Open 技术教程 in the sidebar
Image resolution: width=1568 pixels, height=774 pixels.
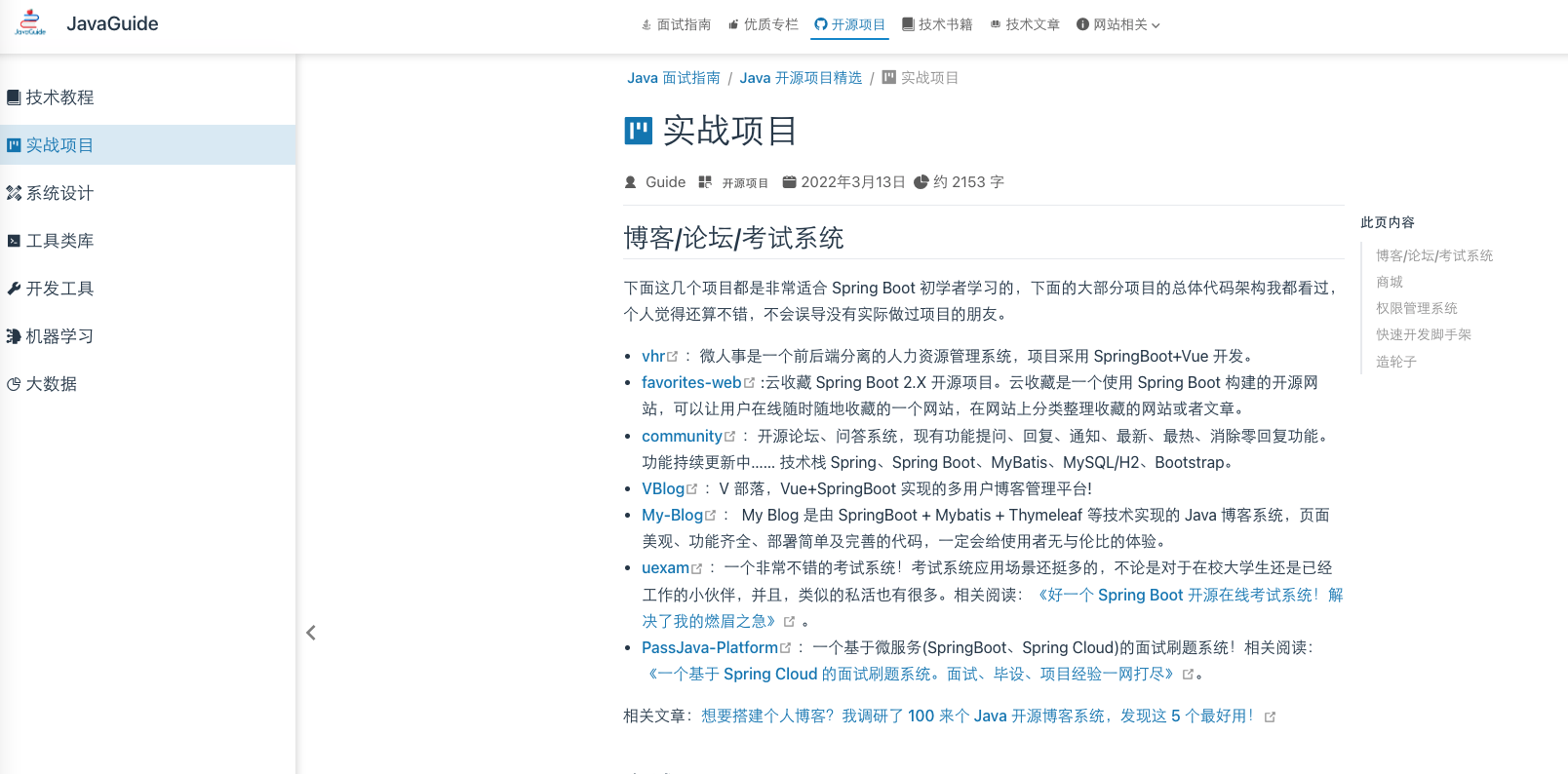147,97
